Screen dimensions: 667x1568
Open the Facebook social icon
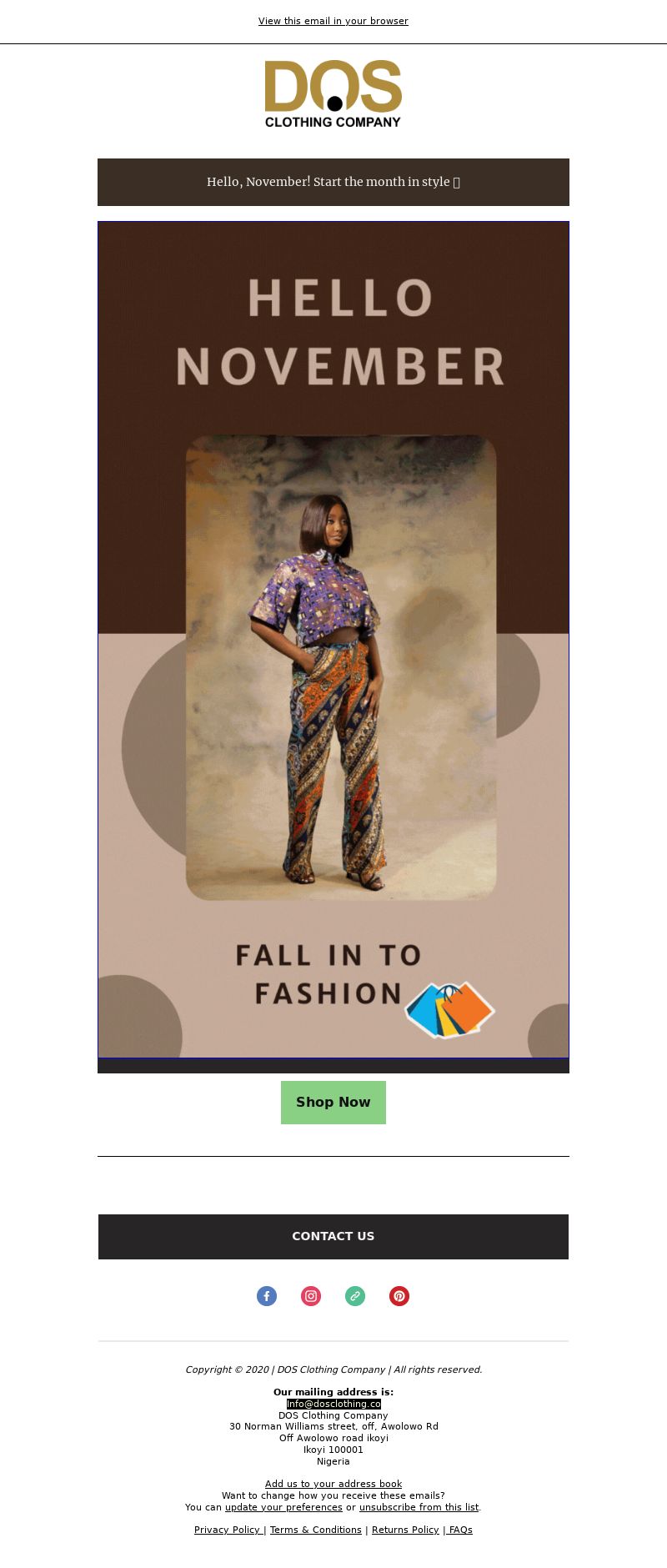(x=267, y=1296)
